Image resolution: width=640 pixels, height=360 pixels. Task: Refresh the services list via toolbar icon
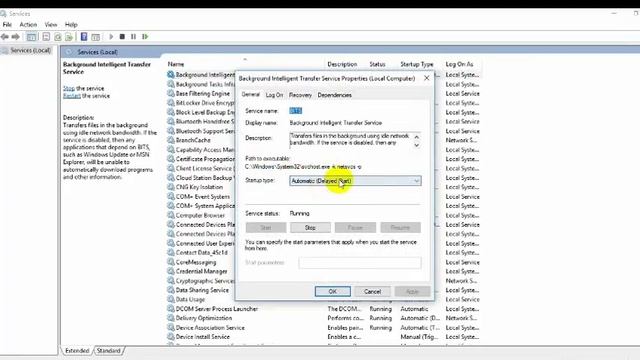(58, 37)
